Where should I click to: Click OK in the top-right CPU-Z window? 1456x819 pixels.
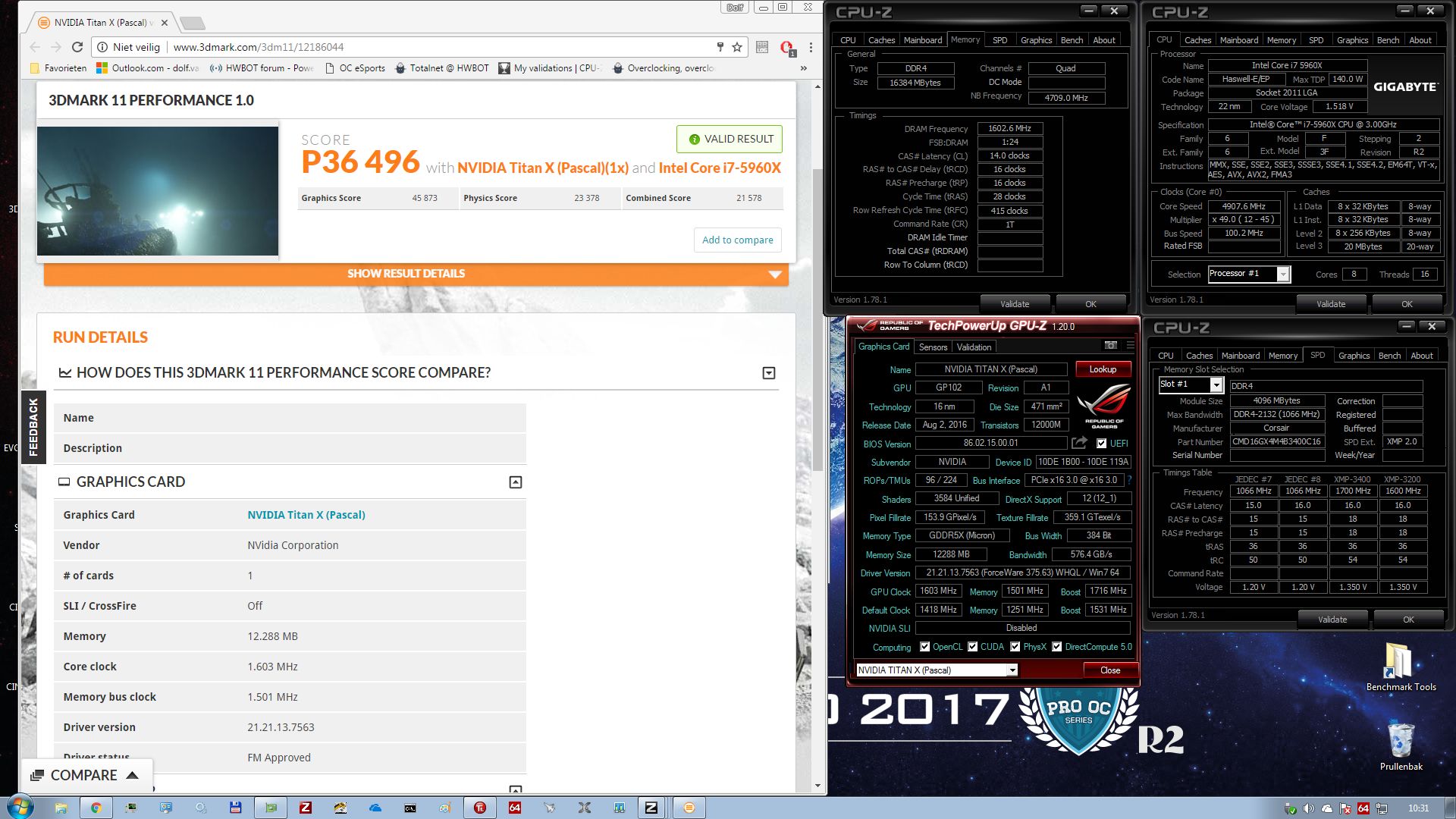click(x=1407, y=304)
